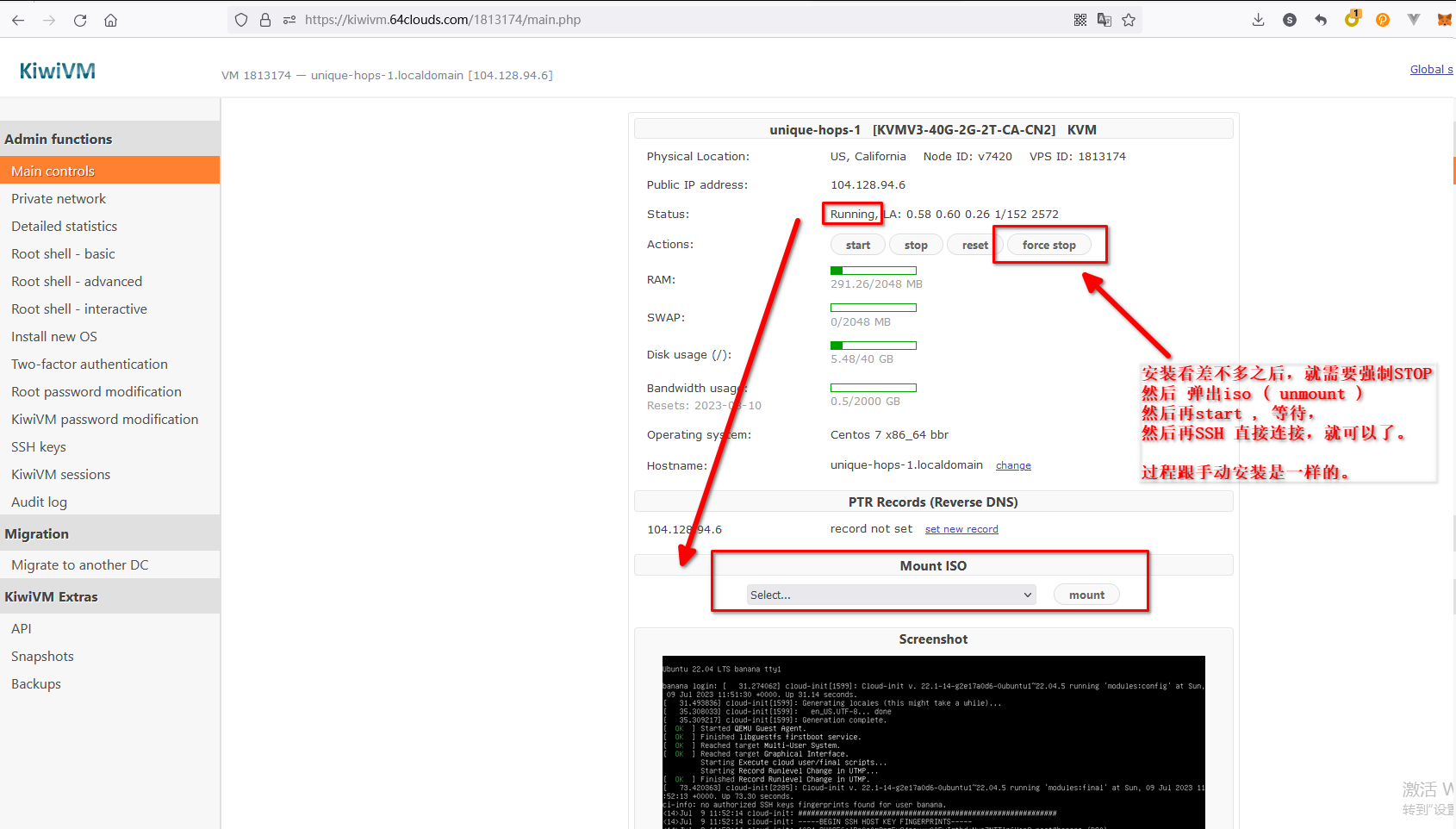
Task: Click the mount button
Action: tap(1086, 595)
